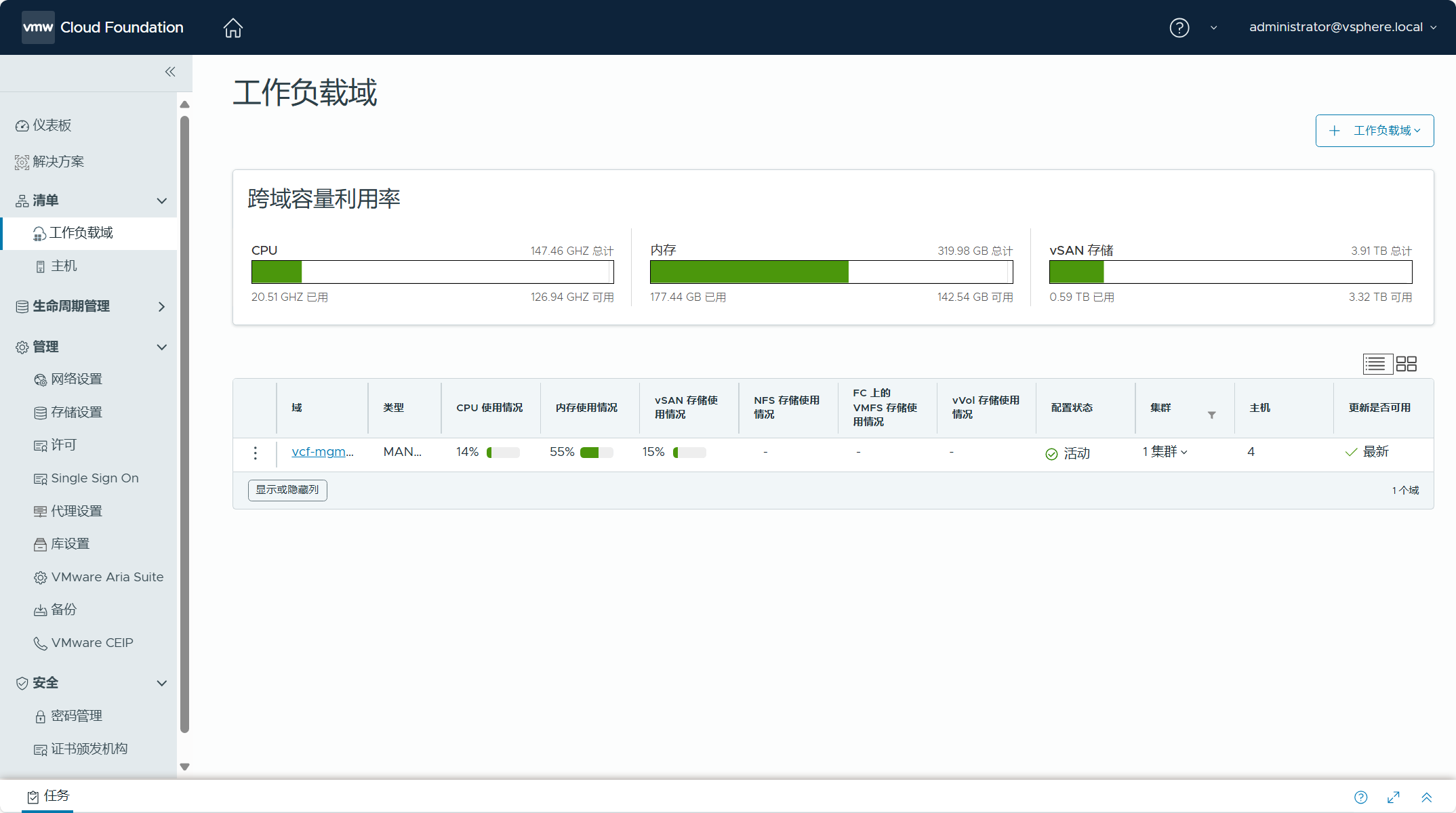Click the 活动 status check icon
Viewport: 1456px width, 813px height.
point(1051,454)
